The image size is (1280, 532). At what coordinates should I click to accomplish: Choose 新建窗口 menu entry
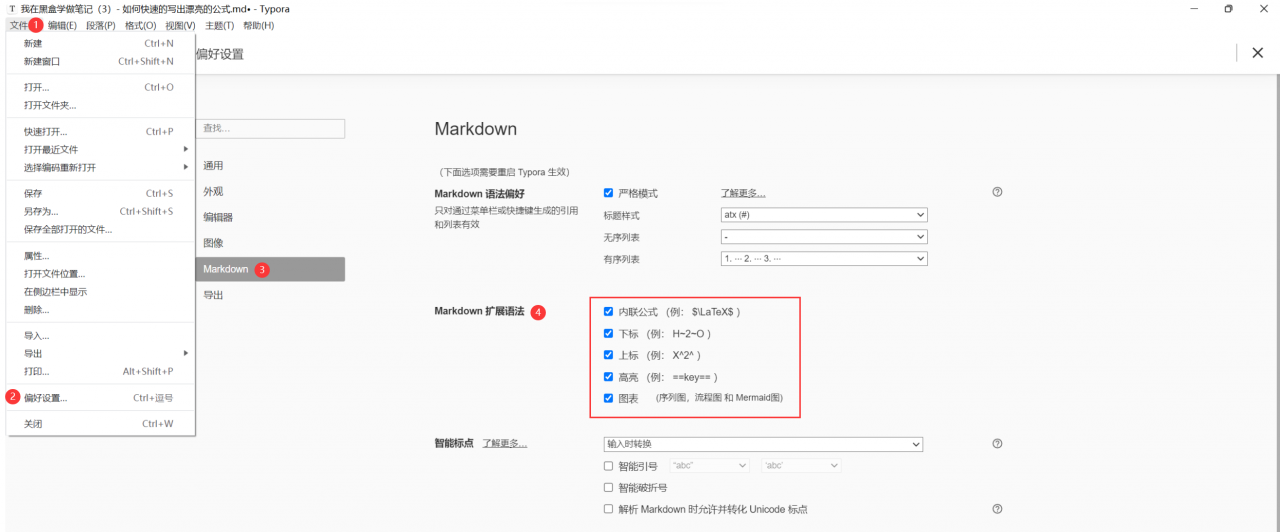pyautogui.click(x=101, y=62)
